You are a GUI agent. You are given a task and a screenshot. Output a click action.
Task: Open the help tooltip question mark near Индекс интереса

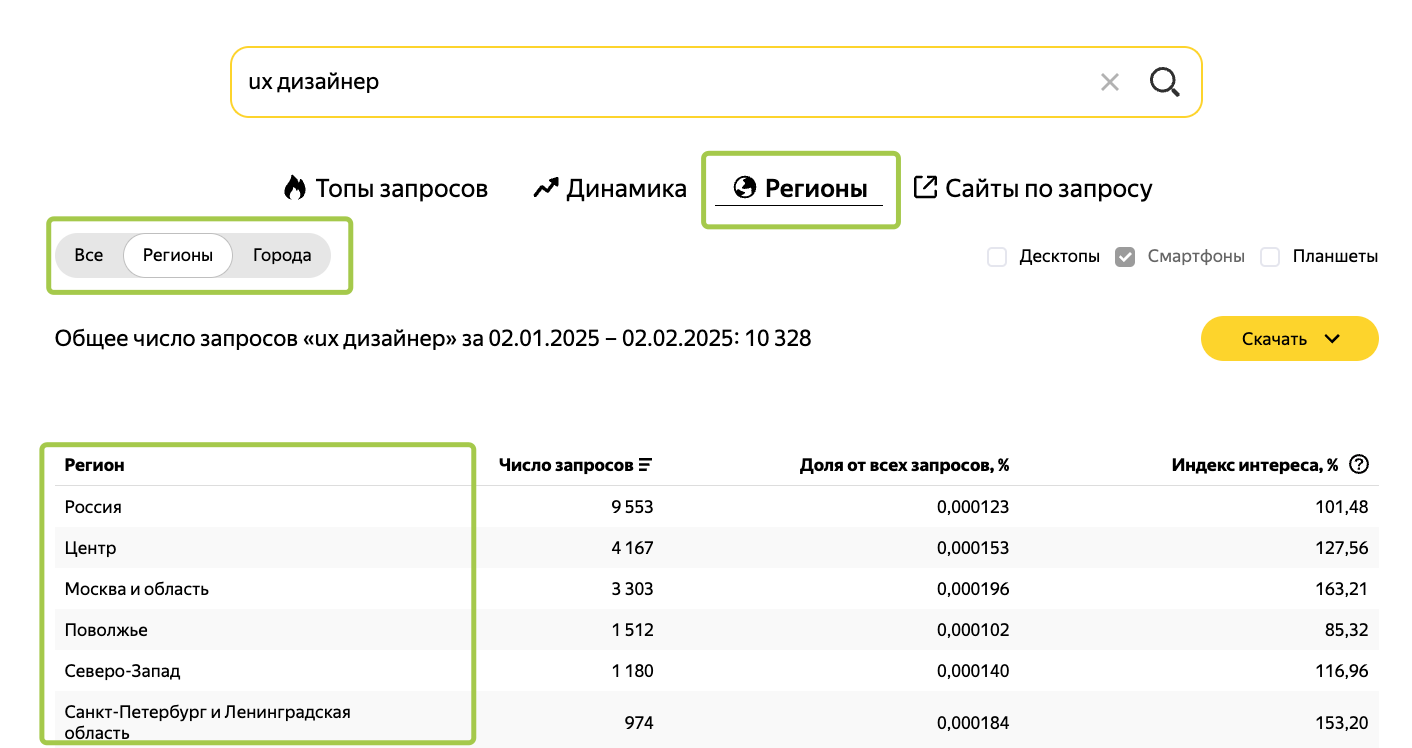[x=1358, y=463]
